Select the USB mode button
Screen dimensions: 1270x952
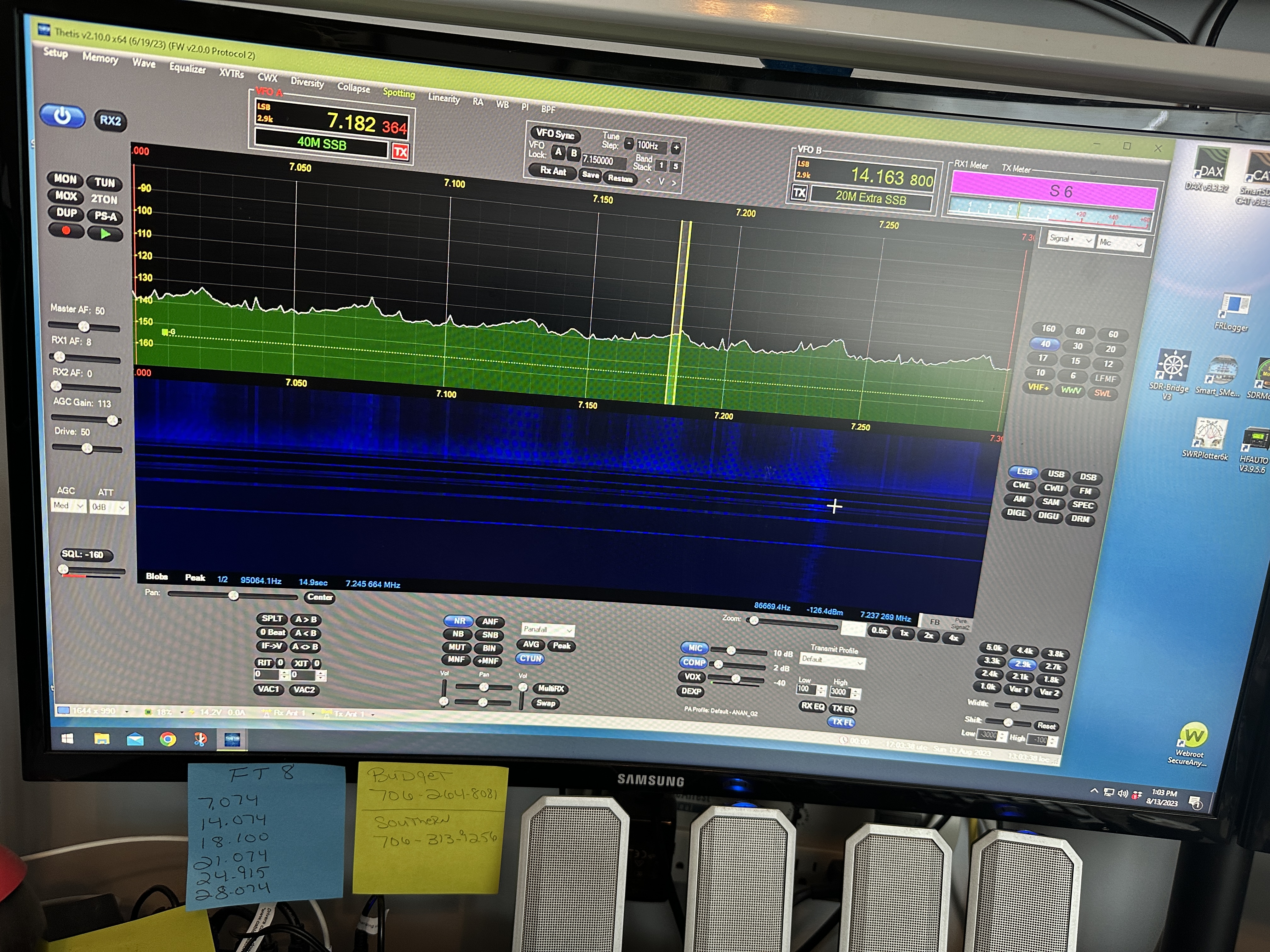[x=1055, y=474]
